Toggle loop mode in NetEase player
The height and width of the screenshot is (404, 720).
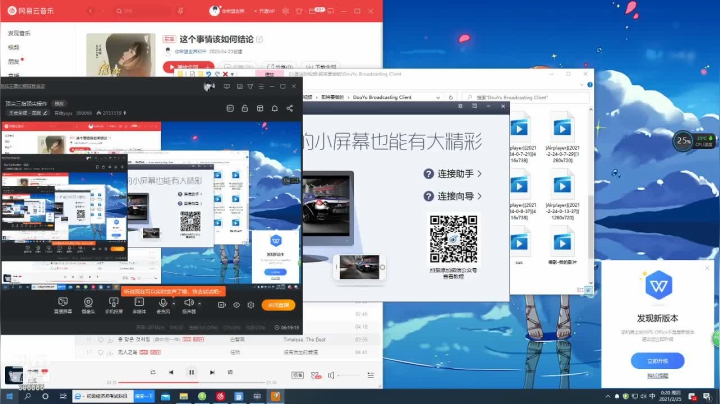click(152, 372)
